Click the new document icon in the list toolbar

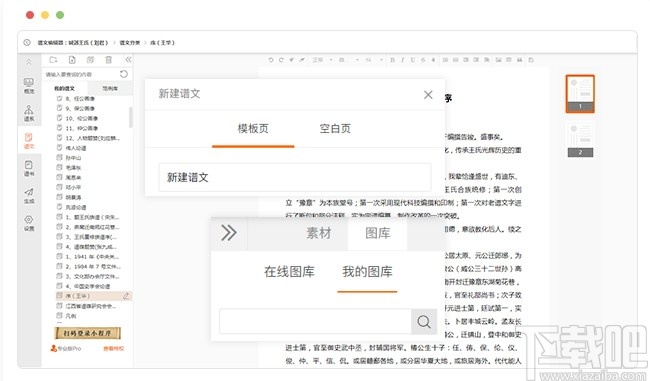(72, 60)
